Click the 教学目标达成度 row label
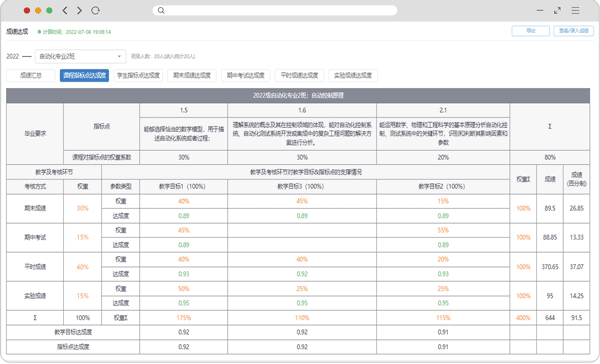This screenshot has width=600, height=364. (x=73, y=332)
